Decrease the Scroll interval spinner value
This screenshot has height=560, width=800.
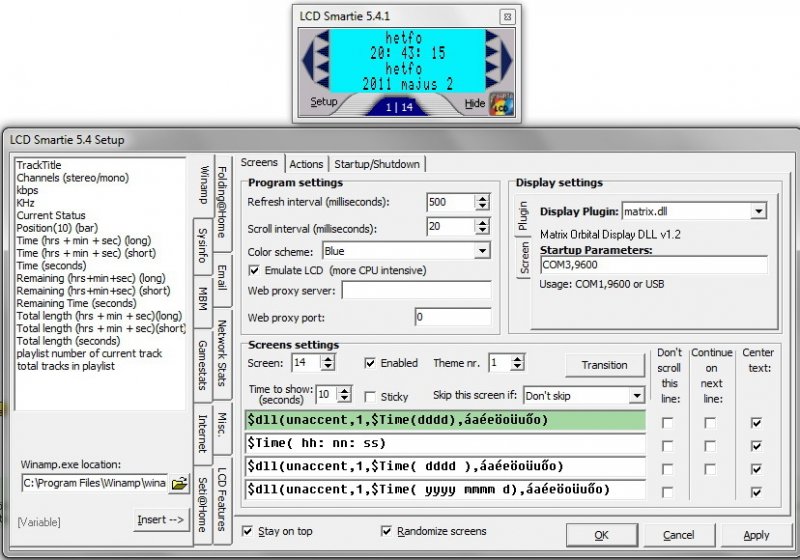(x=482, y=231)
